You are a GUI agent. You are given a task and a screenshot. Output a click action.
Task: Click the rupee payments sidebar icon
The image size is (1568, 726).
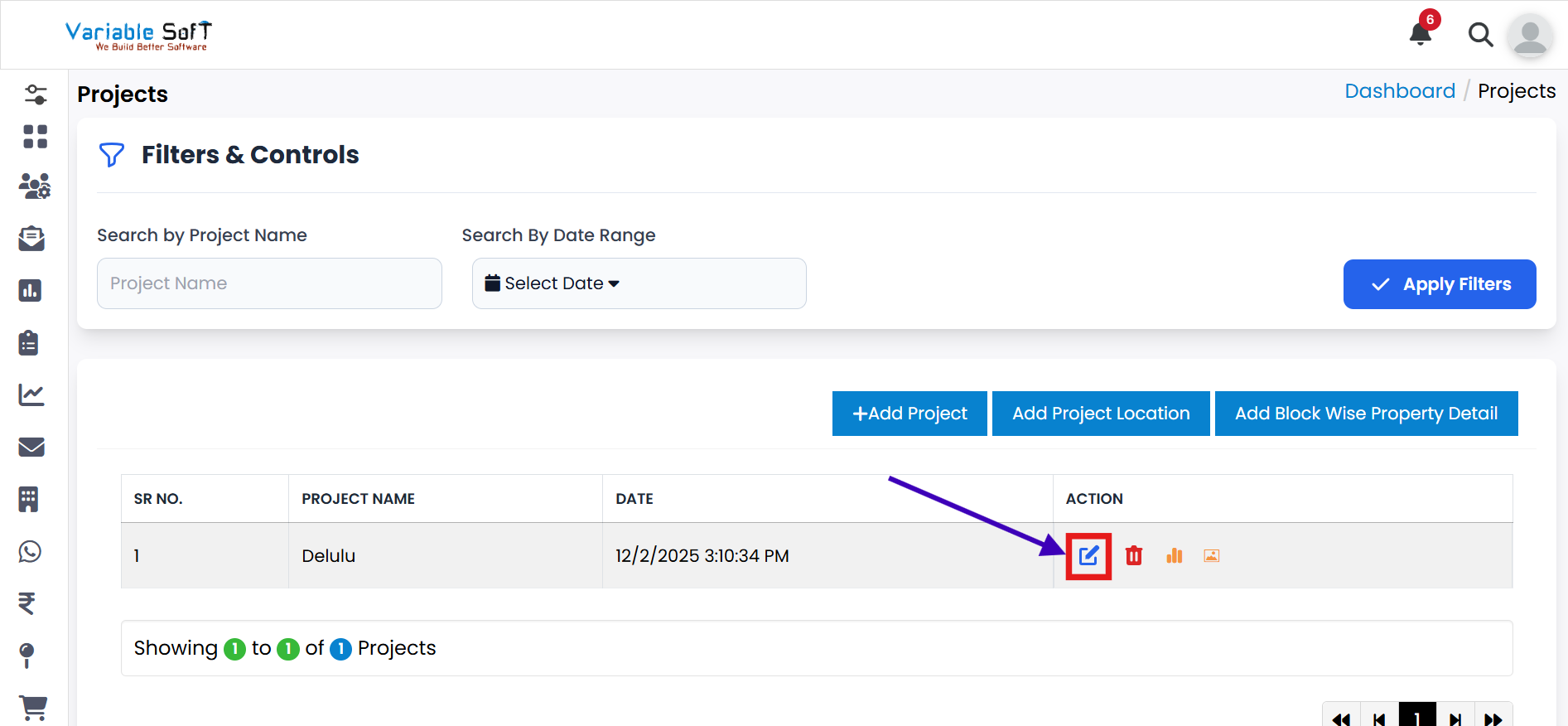(27, 603)
